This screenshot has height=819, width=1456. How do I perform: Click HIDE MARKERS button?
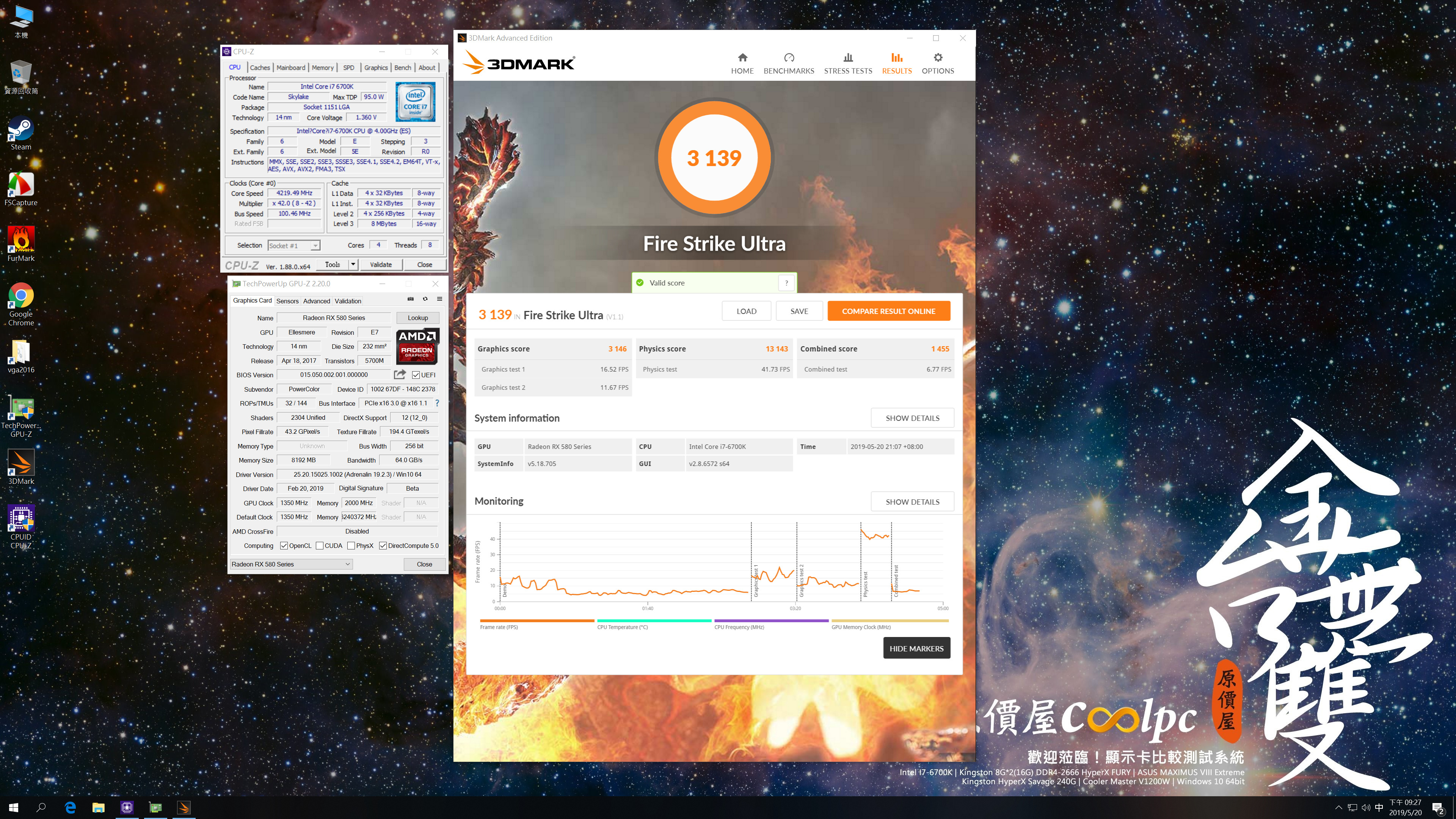(916, 648)
